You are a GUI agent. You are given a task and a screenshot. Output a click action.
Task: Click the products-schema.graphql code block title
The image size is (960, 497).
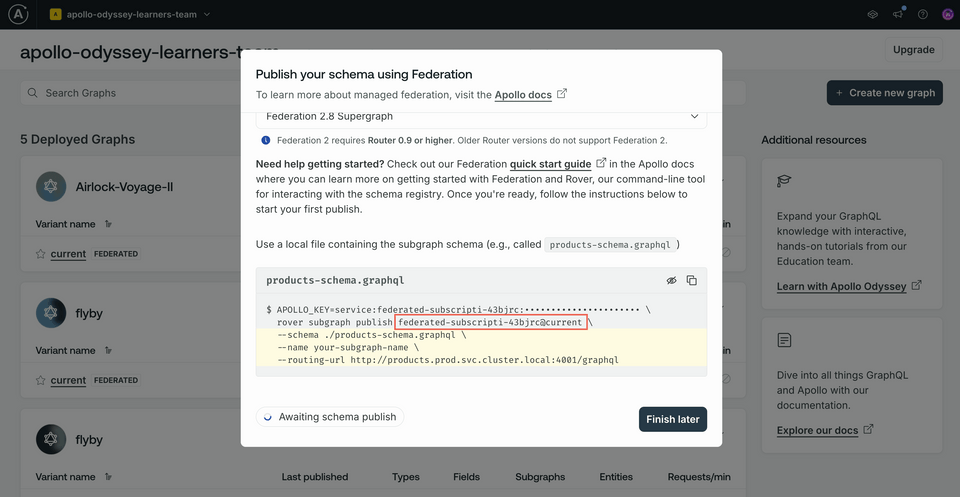coord(335,280)
